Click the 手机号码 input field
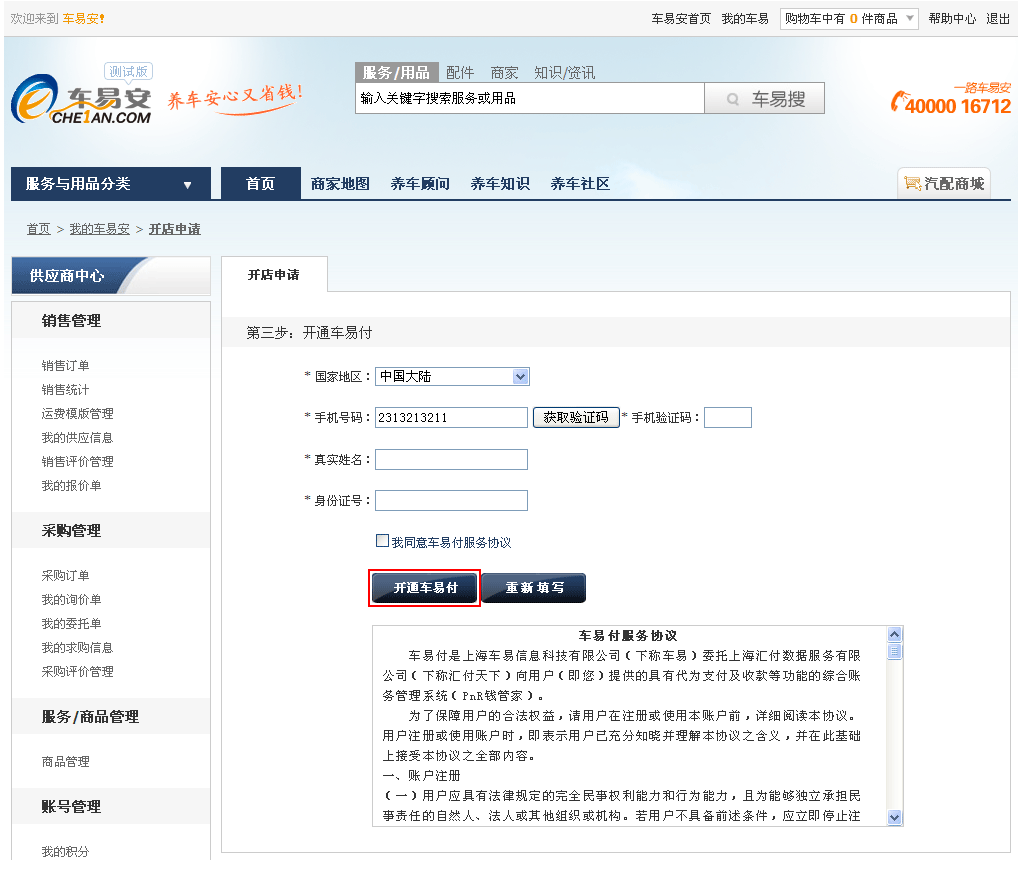Viewport: 1023px width, 880px height. [x=451, y=417]
